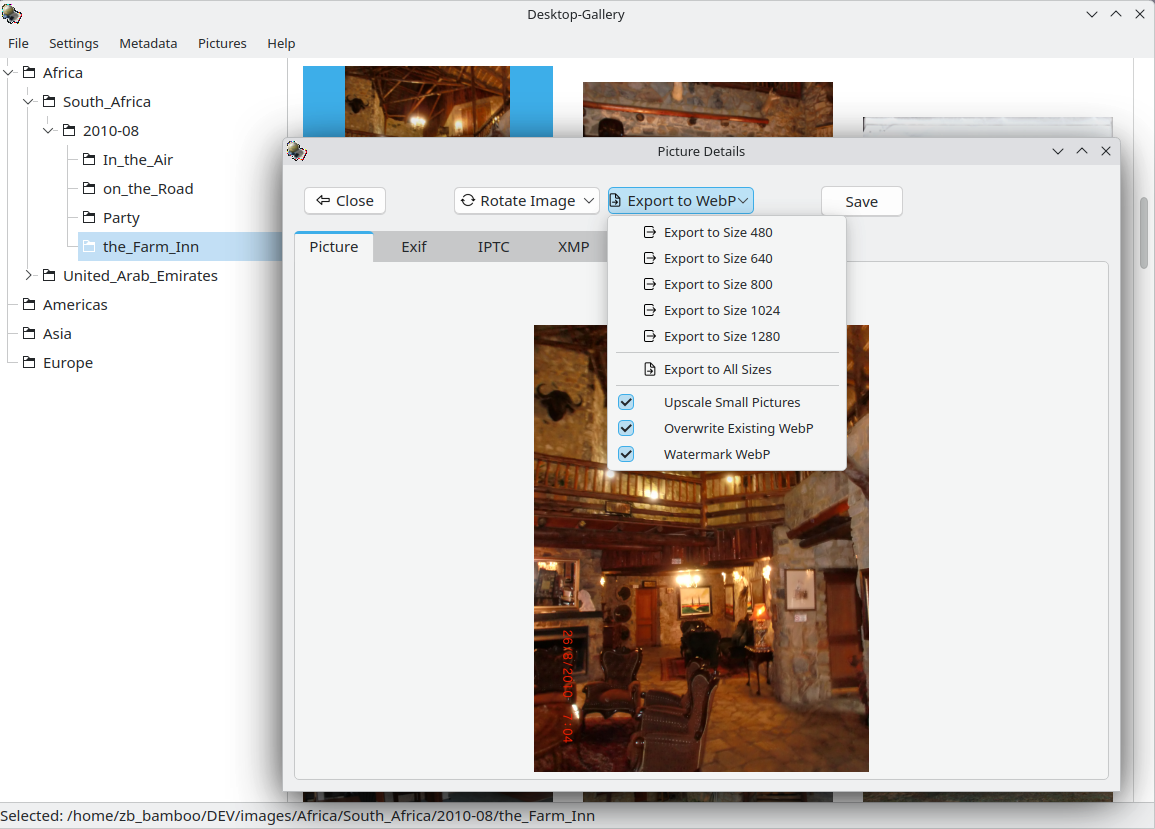The width and height of the screenshot is (1155, 829).
Task: Choose Export to Size 1024
Action: click(x=721, y=311)
